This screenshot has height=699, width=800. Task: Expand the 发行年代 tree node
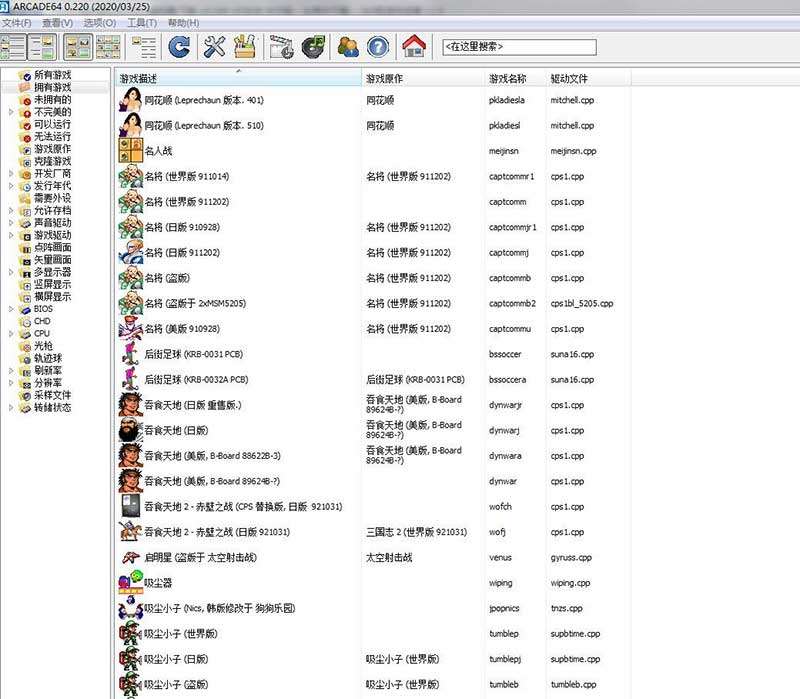pyautogui.click(x=11, y=186)
